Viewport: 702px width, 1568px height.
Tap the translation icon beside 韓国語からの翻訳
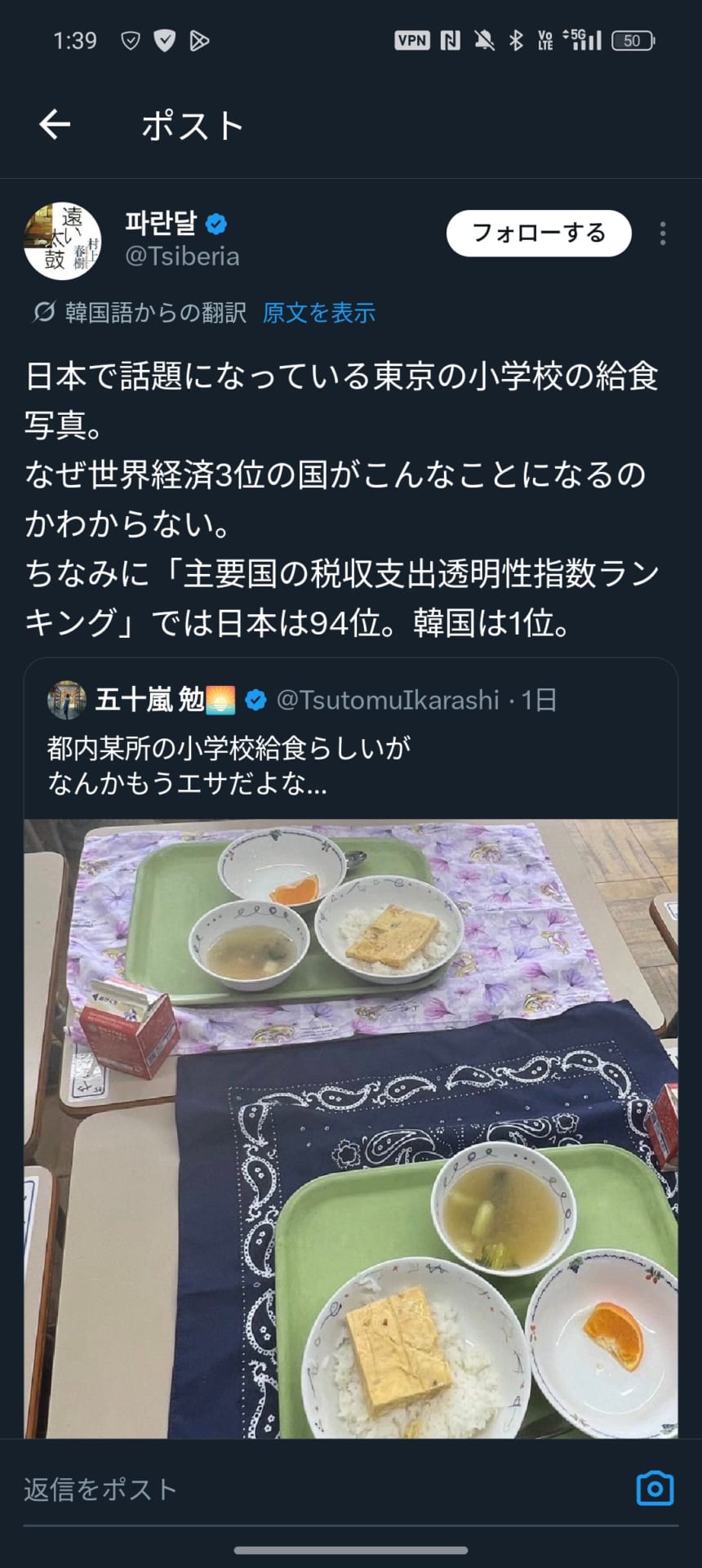[43, 312]
